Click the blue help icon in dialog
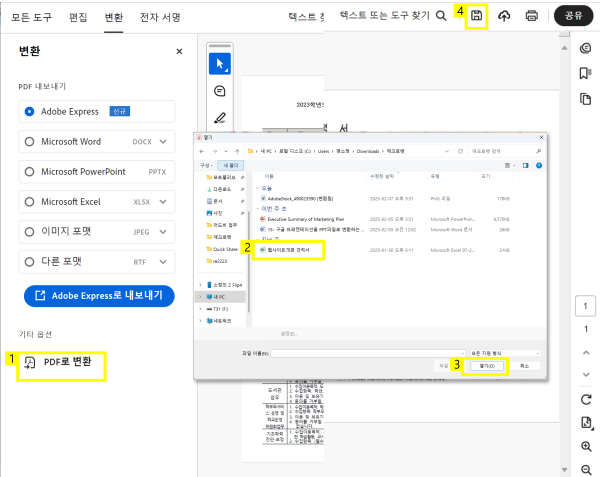The image size is (600, 477). (539, 165)
